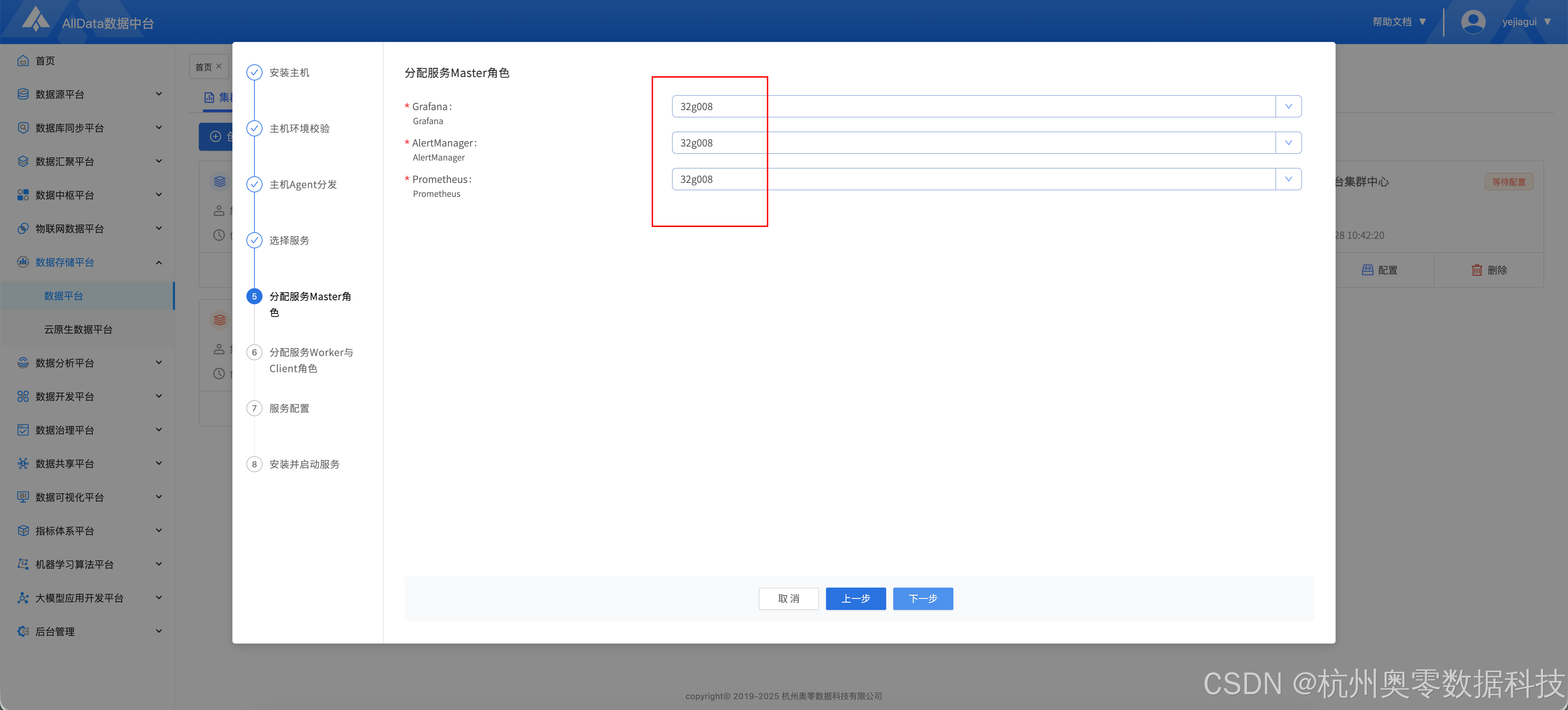Screen dimensions: 1568x710
Task: Open the Grafana host dropdown
Action: coord(974,106)
